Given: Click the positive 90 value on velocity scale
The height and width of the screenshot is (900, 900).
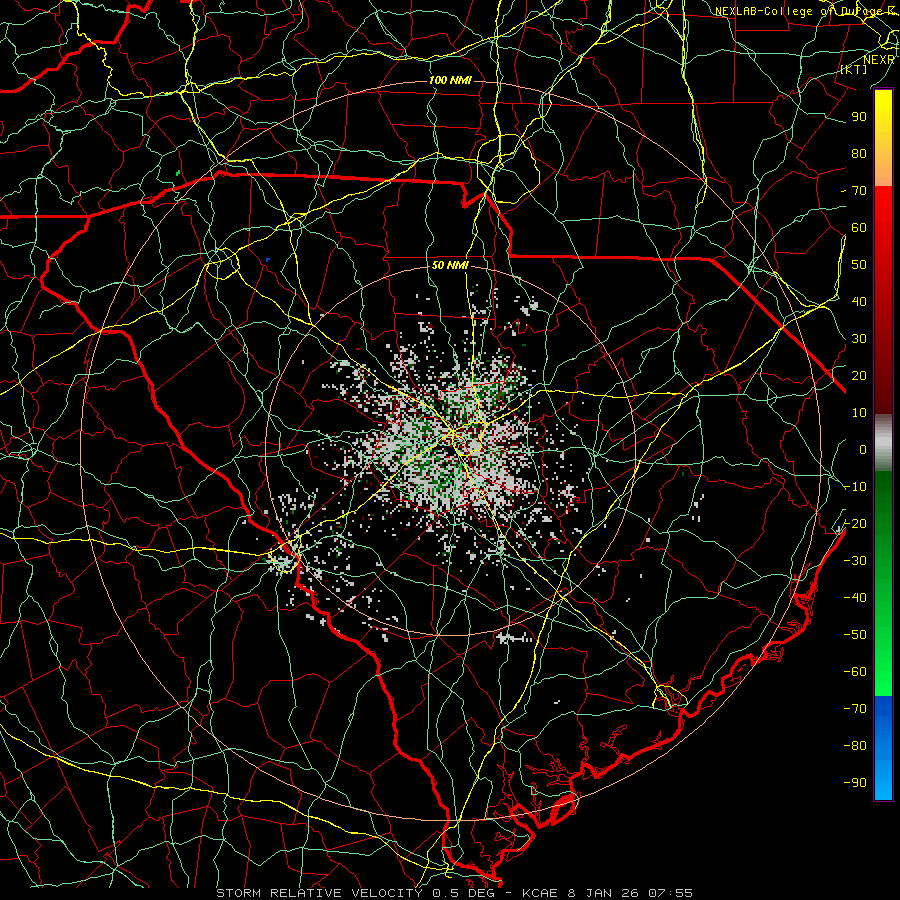Looking at the screenshot, I should coord(859,117).
